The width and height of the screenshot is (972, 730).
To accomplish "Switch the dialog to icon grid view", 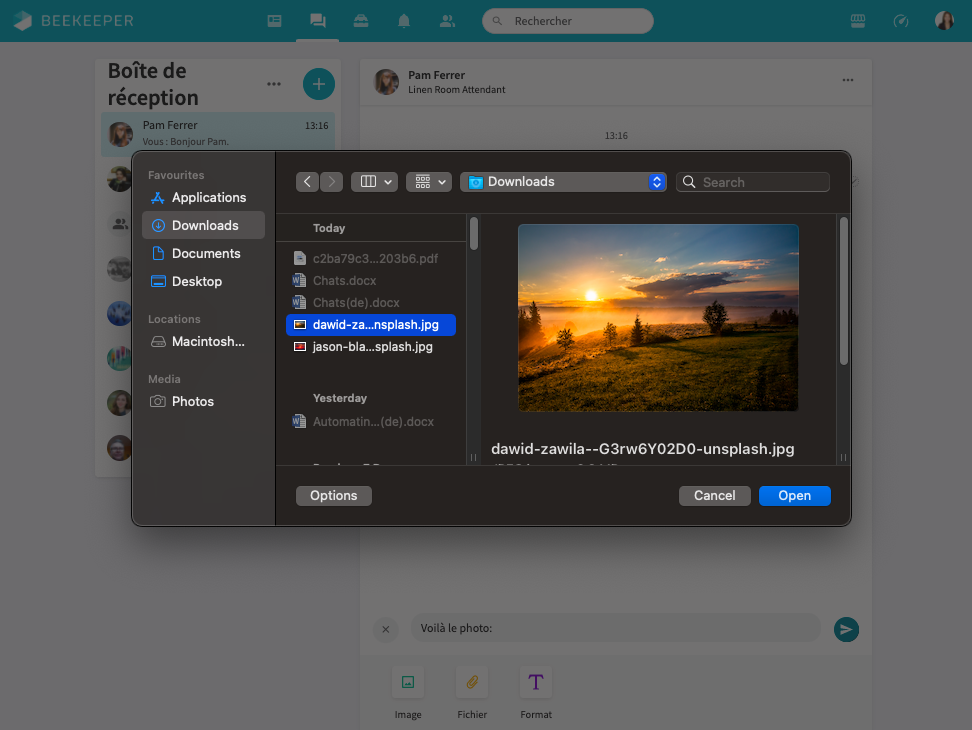I will click(422, 181).
